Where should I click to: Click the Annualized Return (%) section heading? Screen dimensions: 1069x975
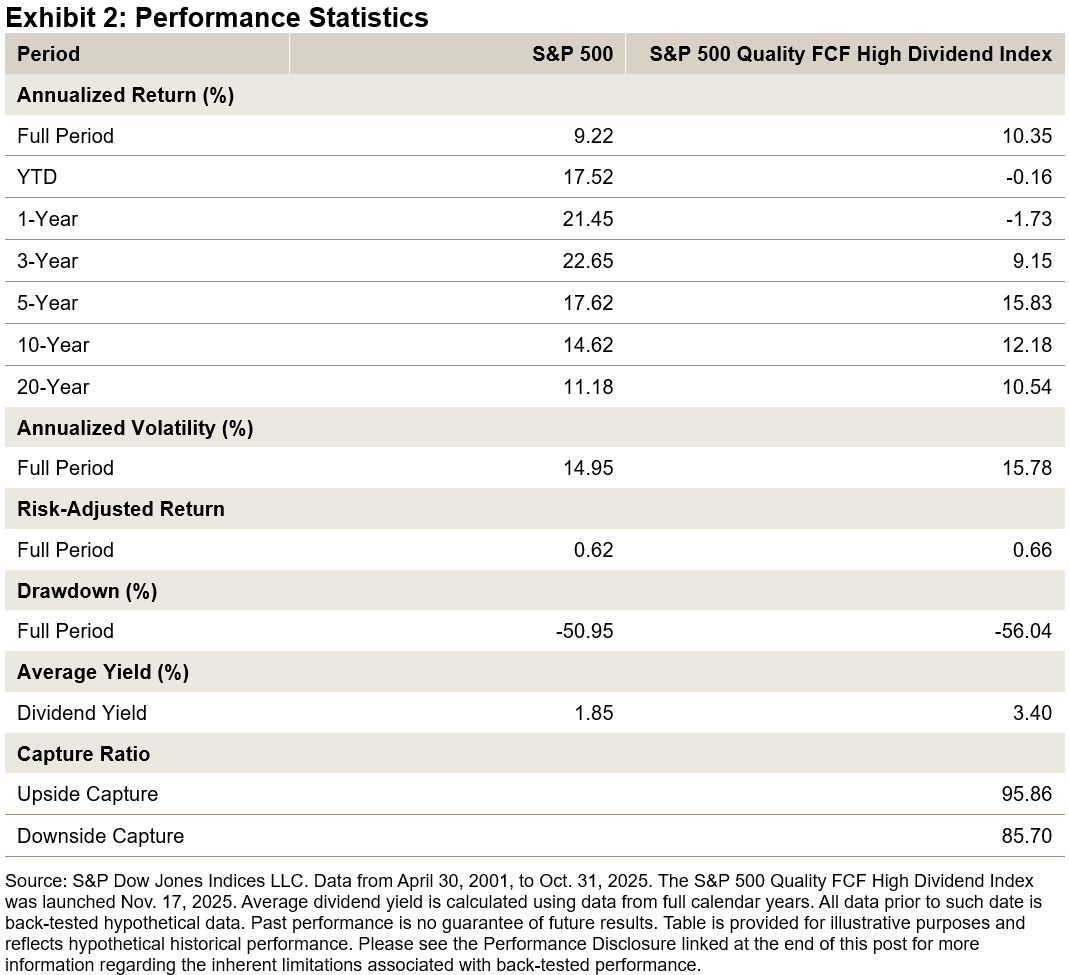point(125,96)
